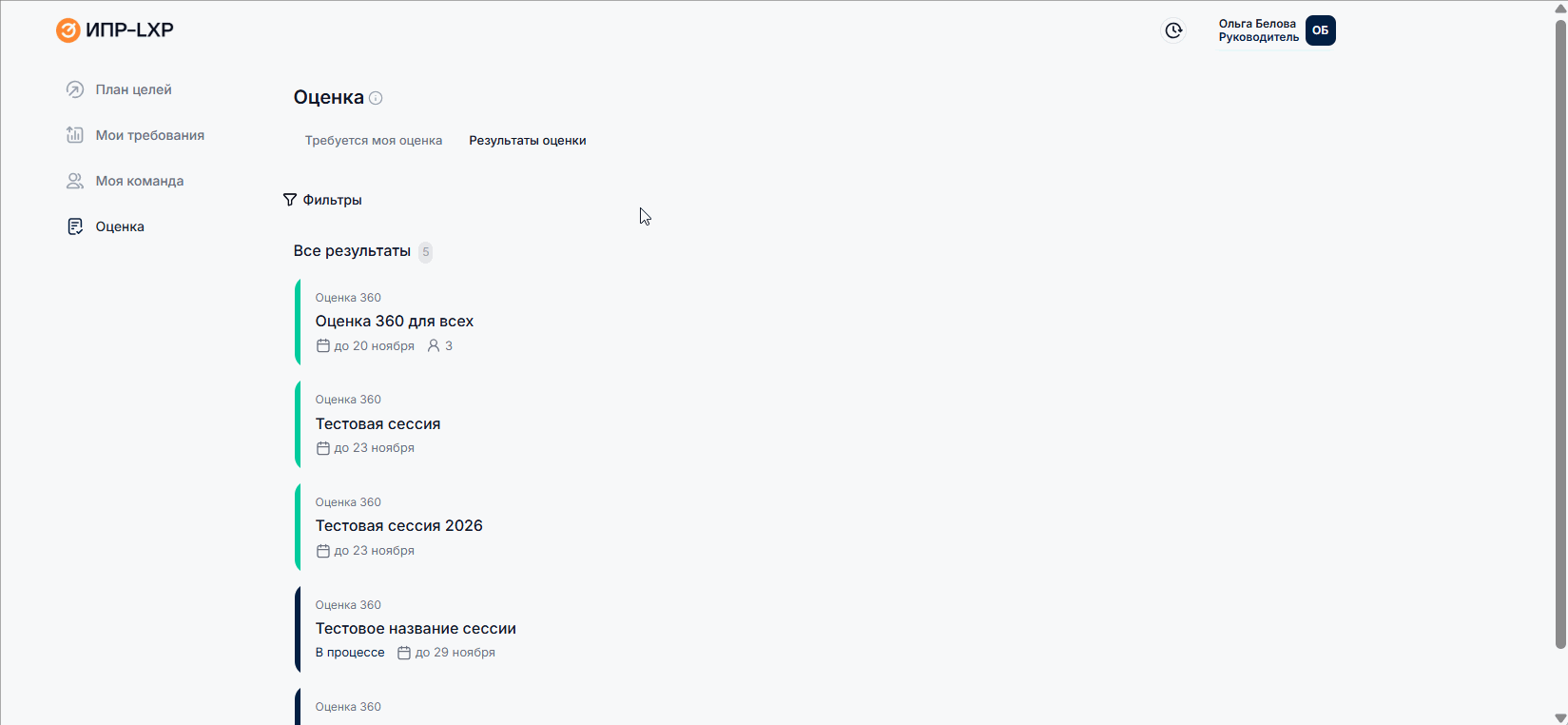Click the Моя команда people icon

click(75, 181)
